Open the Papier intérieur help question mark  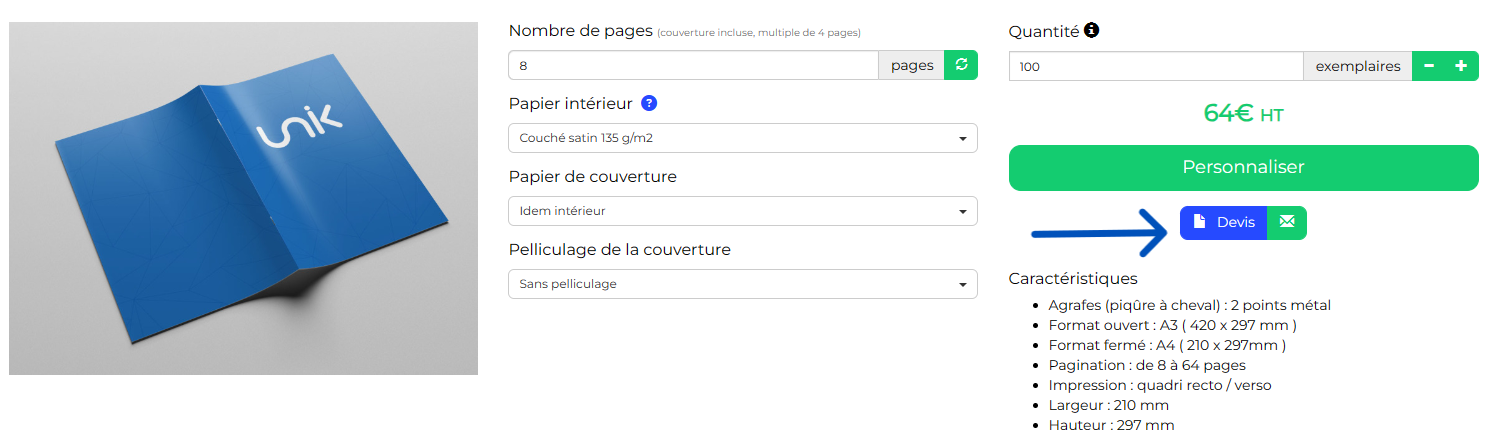coord(649,103)
